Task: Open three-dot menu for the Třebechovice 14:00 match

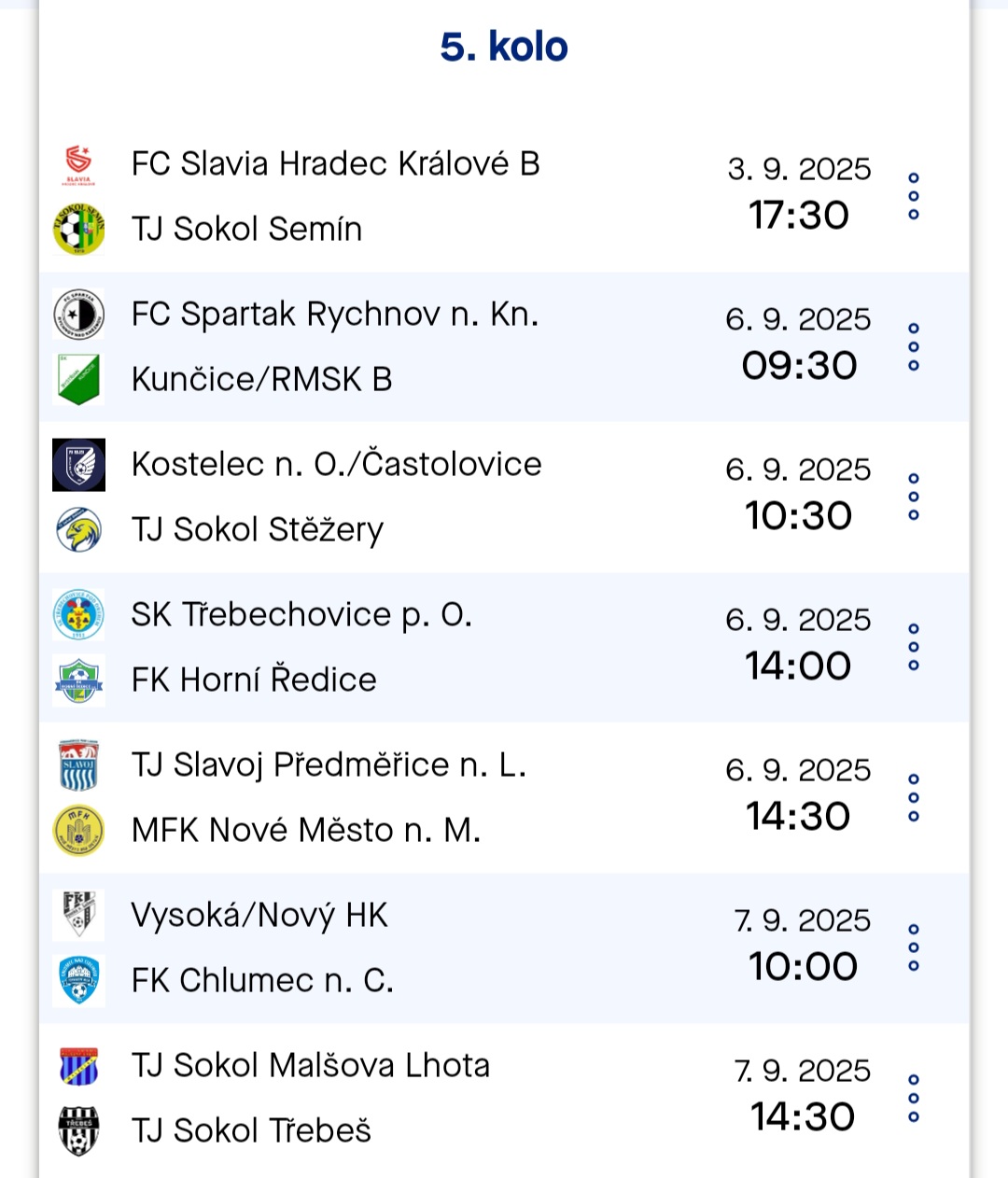Action: pos(914,647)
